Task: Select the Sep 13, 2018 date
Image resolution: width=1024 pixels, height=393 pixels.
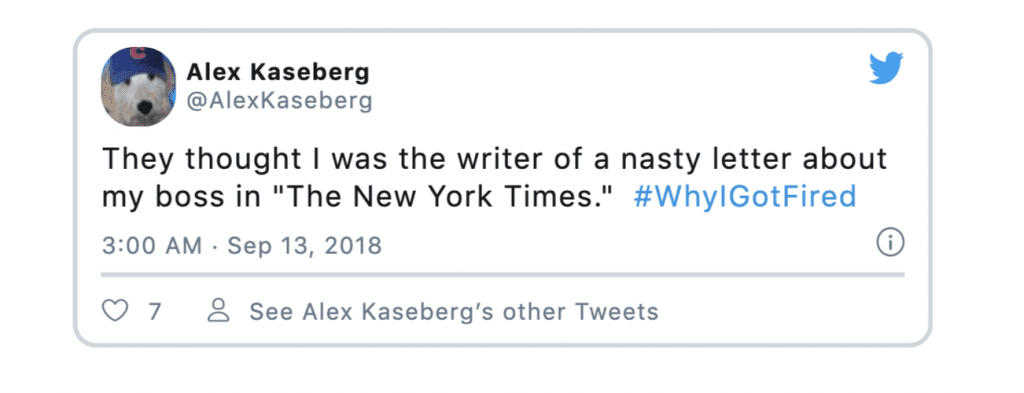Action: (x=304, y=246)
